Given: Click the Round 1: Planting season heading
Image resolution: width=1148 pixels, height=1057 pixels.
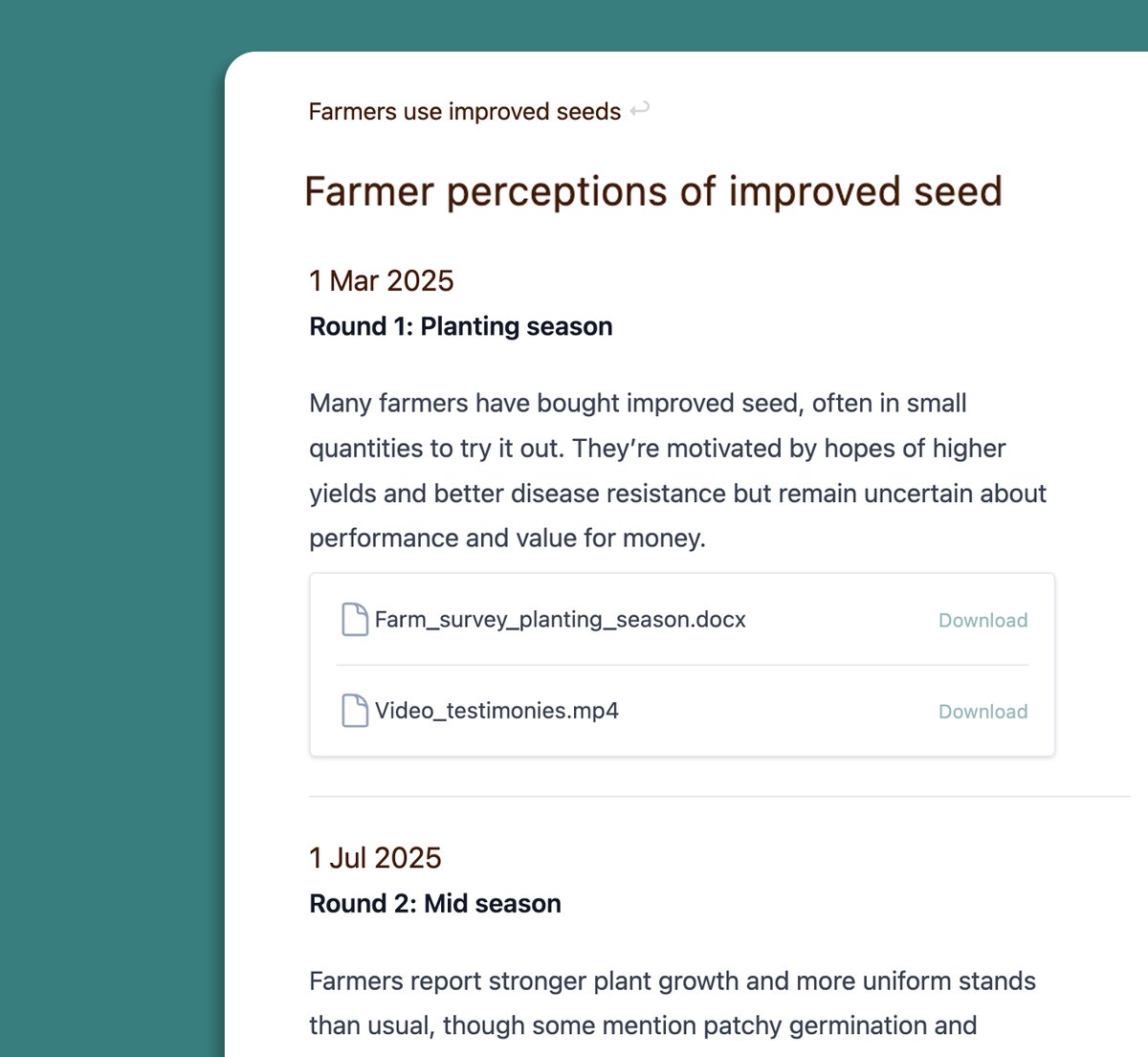Looking at the screenshot, I should click(x=460, y=327).
